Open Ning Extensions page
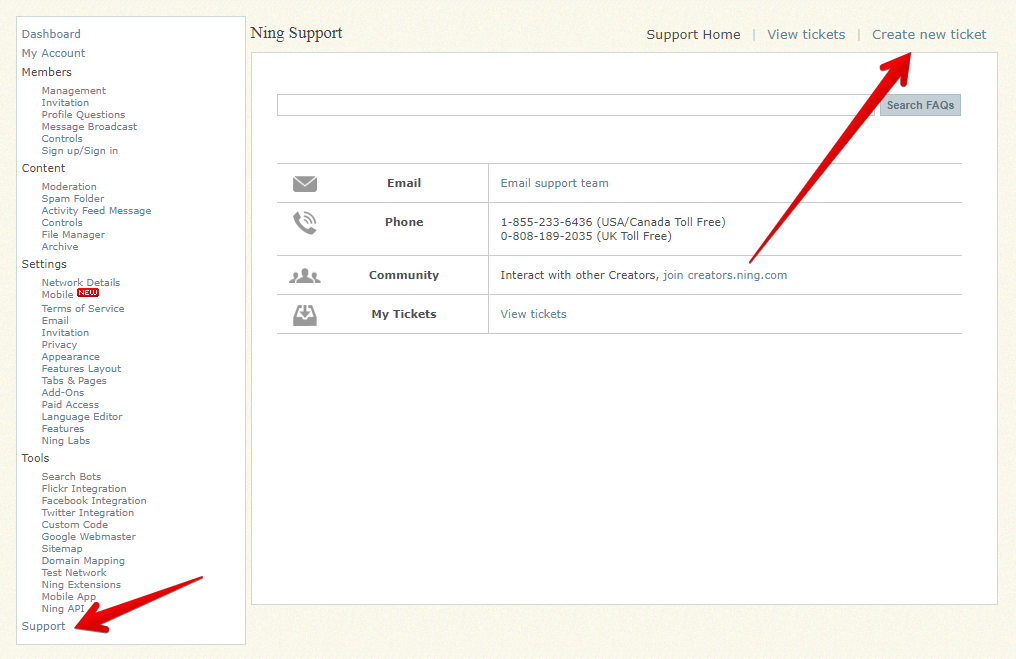 82,585
